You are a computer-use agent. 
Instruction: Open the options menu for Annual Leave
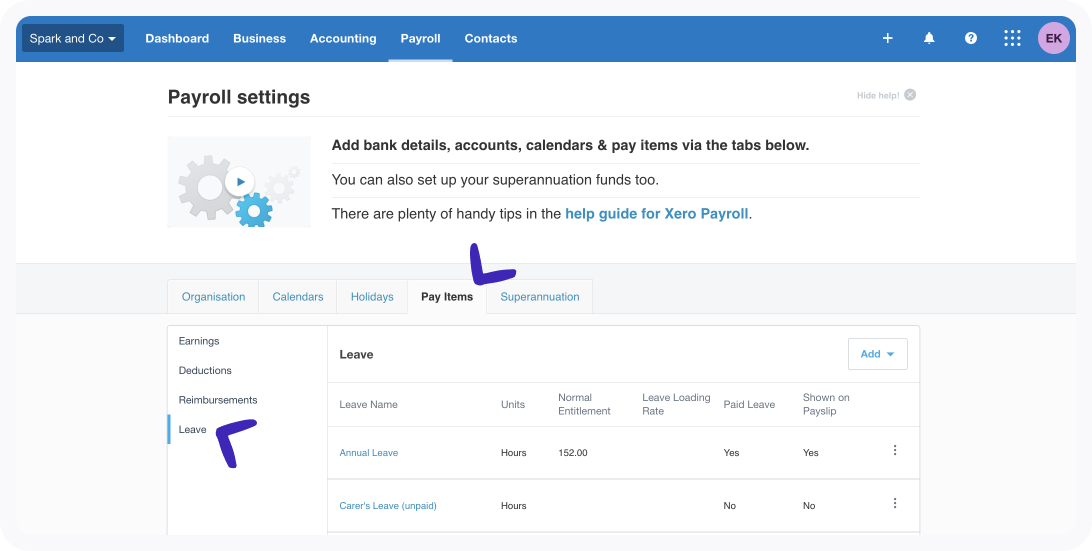tap(895, 451)
